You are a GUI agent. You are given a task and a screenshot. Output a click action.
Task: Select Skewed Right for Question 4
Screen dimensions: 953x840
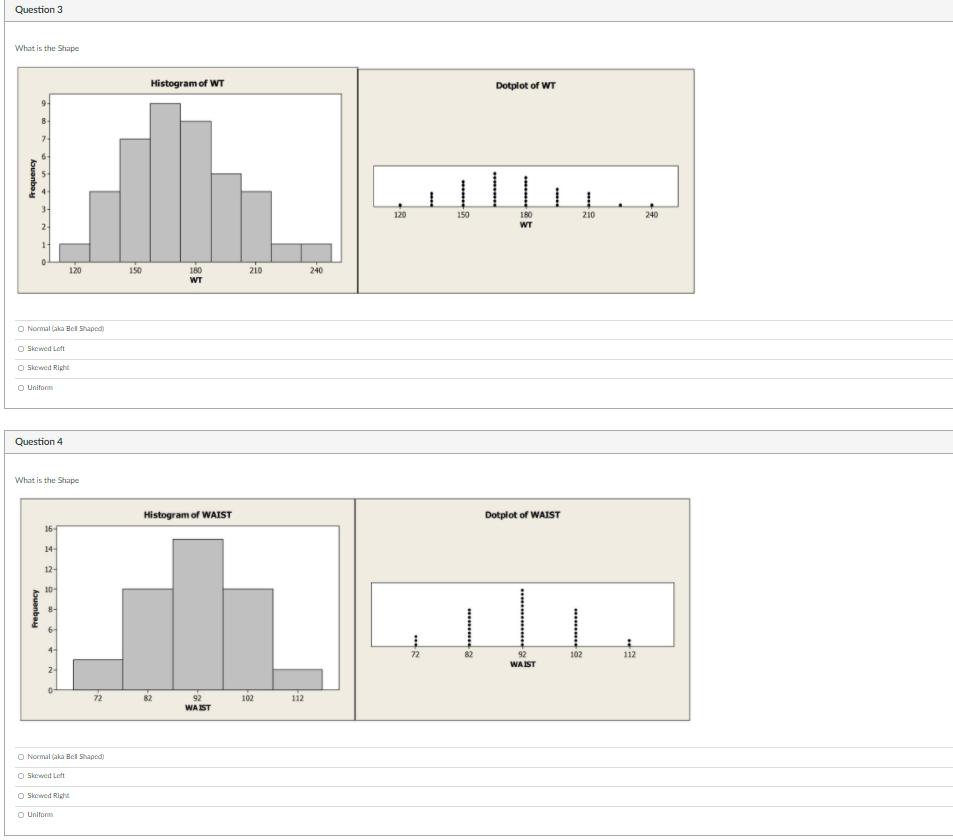pos(21,794)
